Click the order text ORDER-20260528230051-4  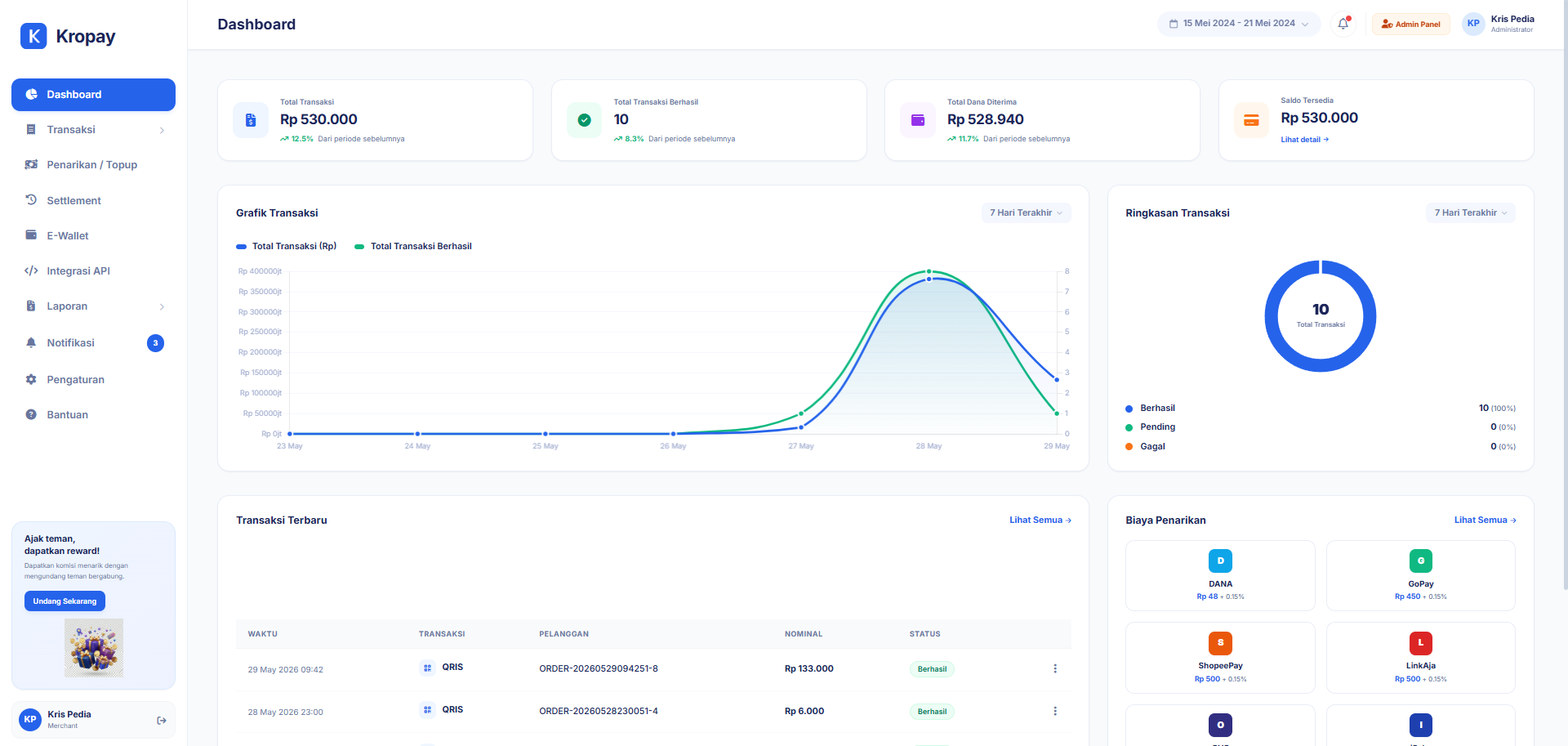[x=599, y=711]
